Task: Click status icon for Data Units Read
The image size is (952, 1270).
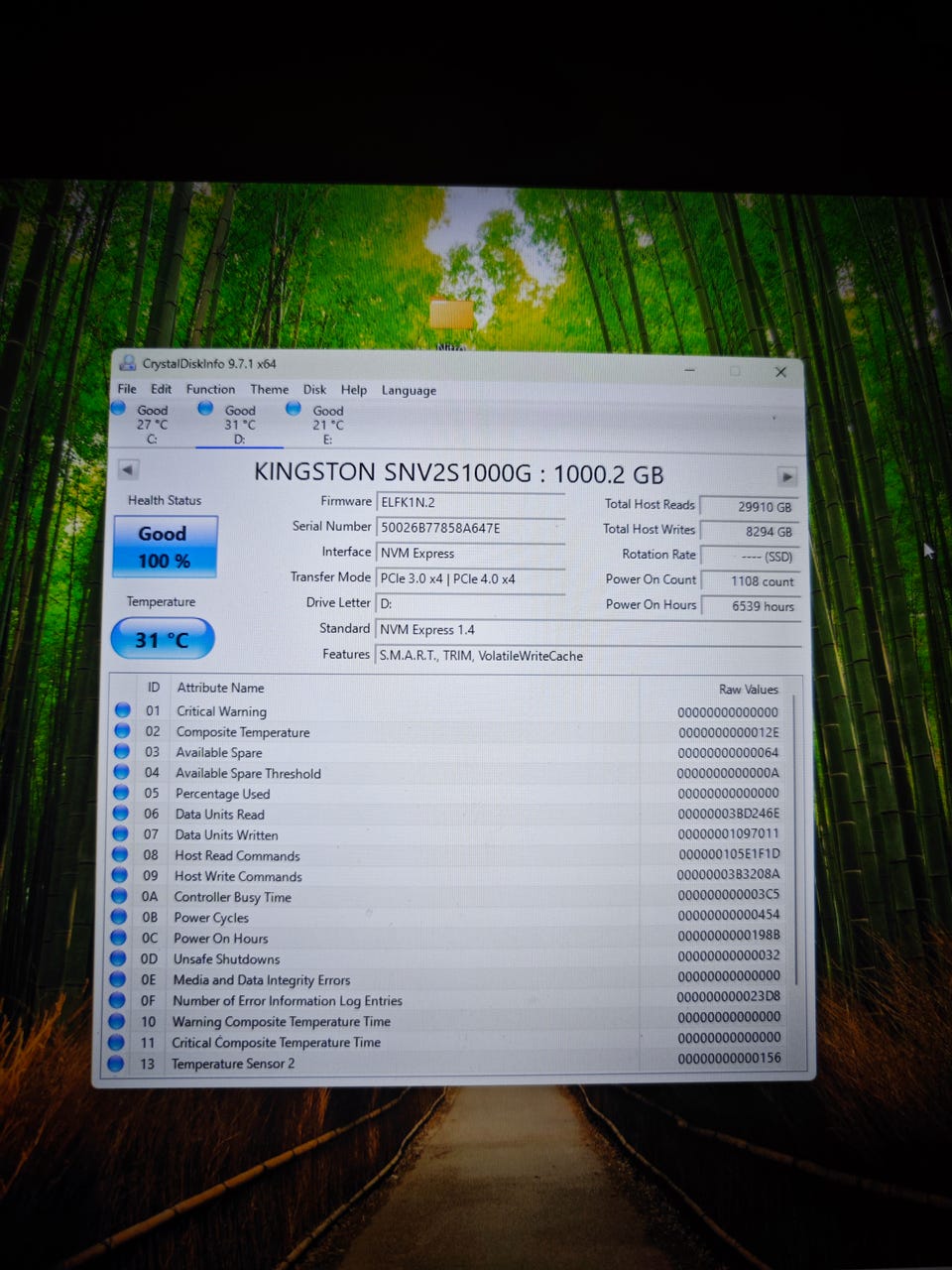Action: 120,813
